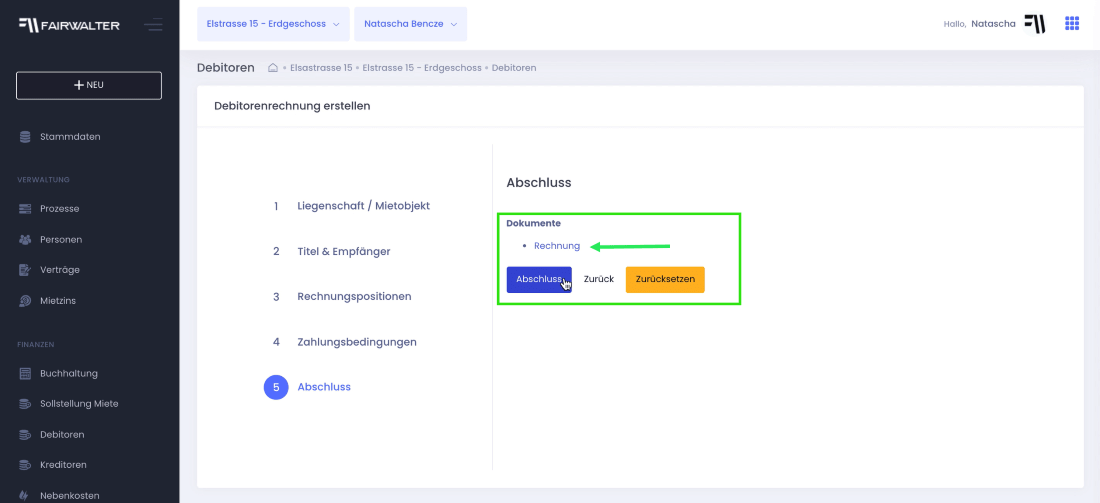Jump to step 3 Rechnungspositionen

point(354,297)
